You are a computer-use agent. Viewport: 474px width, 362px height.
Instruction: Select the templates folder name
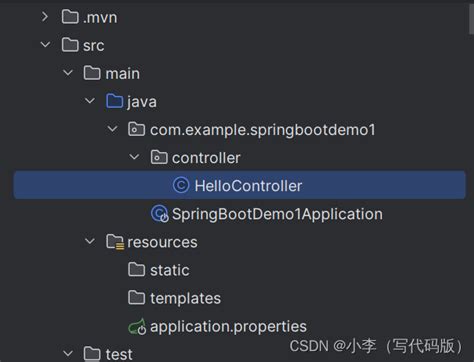coord(185,298)
